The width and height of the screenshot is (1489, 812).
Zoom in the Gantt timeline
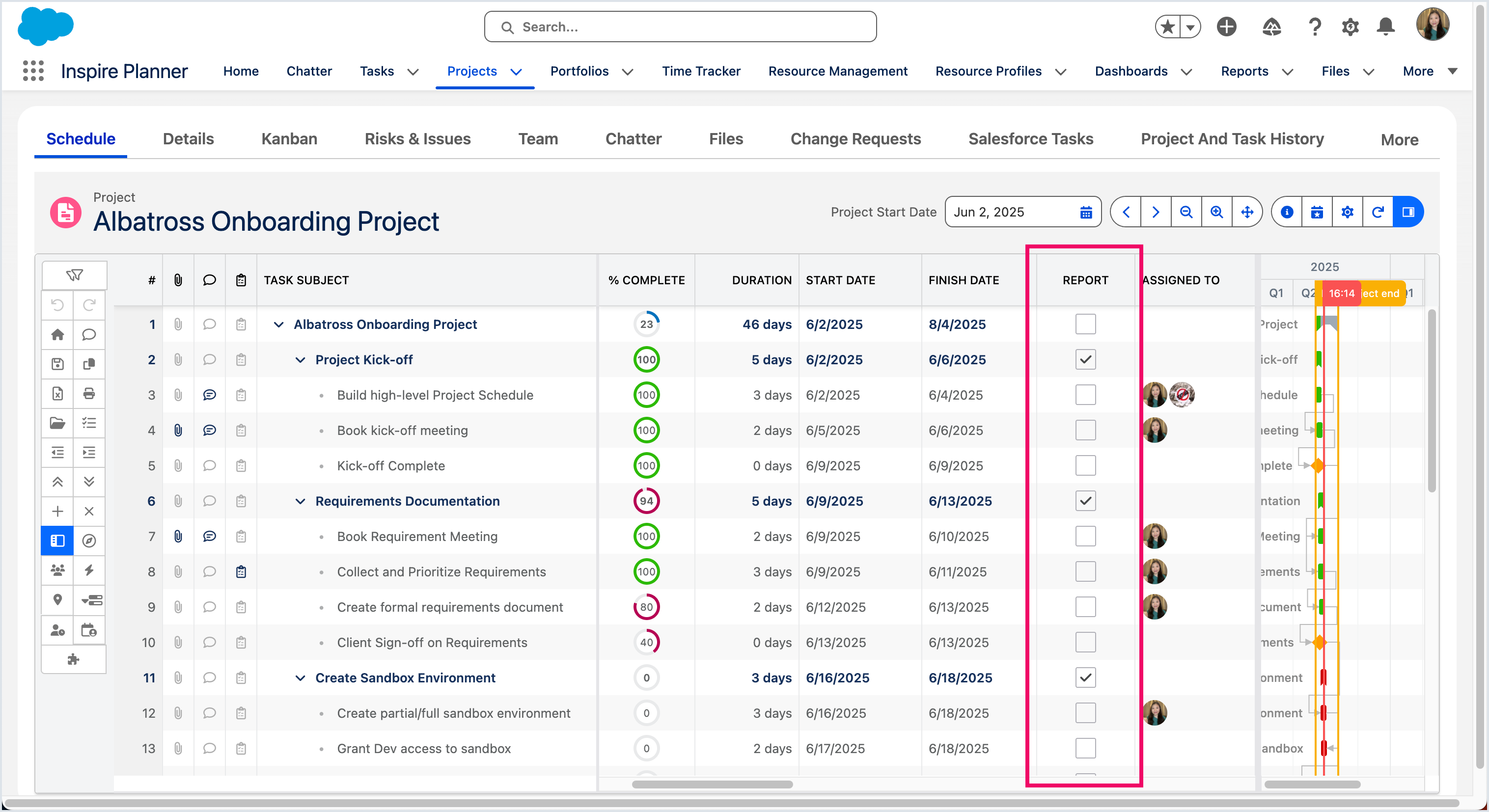coord(1217,212)
